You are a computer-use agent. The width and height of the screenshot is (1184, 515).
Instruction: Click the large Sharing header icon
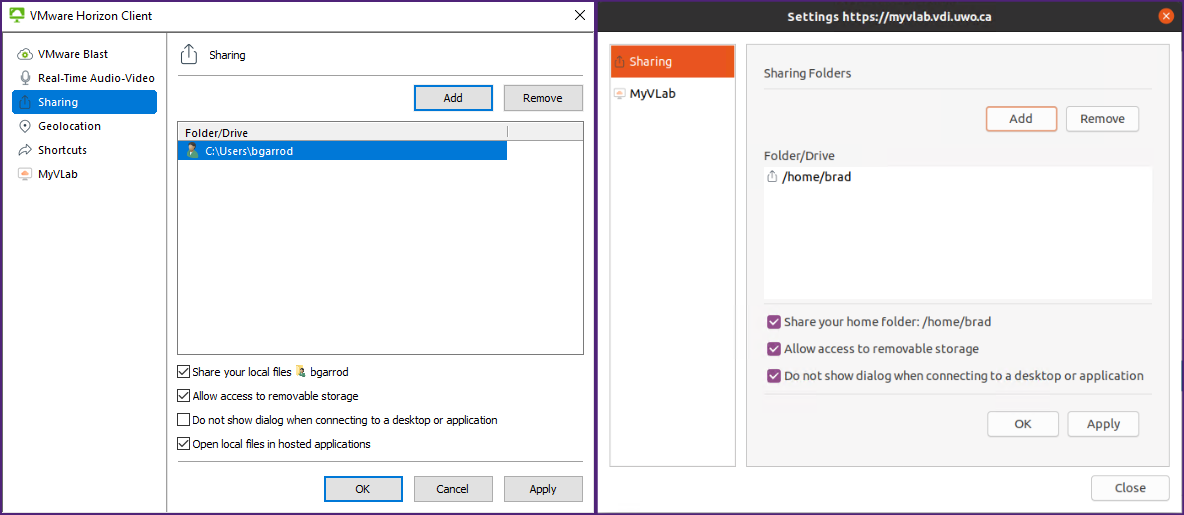pyautogui.click(x=188, y=54)
